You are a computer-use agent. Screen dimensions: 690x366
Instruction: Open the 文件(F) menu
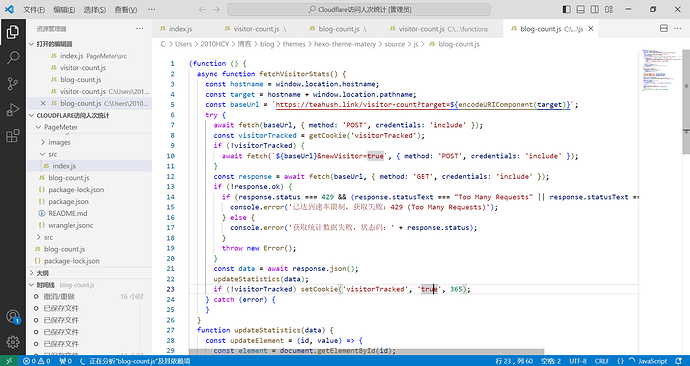[34, 9]
